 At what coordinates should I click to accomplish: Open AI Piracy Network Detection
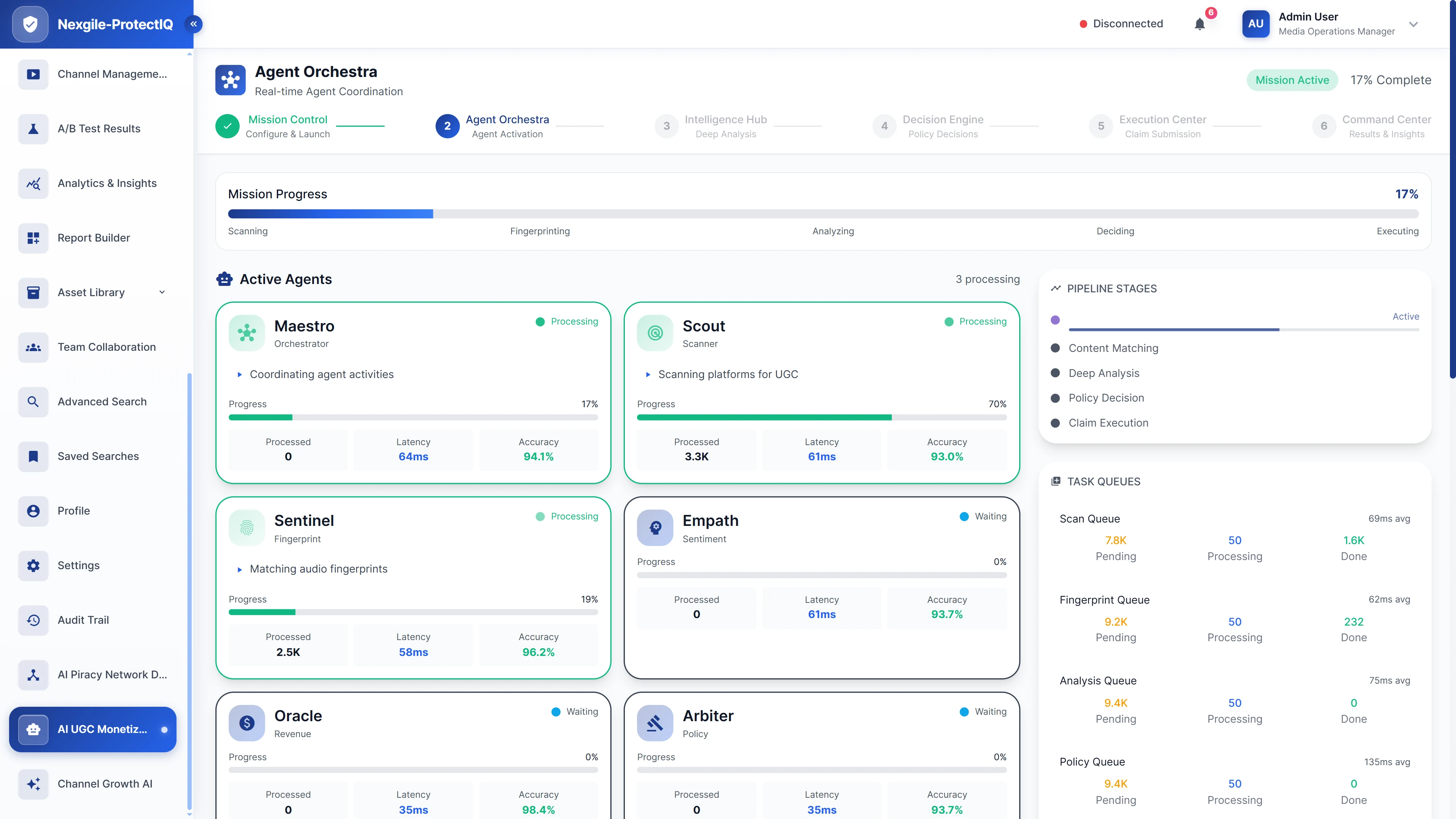[x=111, y=674]
